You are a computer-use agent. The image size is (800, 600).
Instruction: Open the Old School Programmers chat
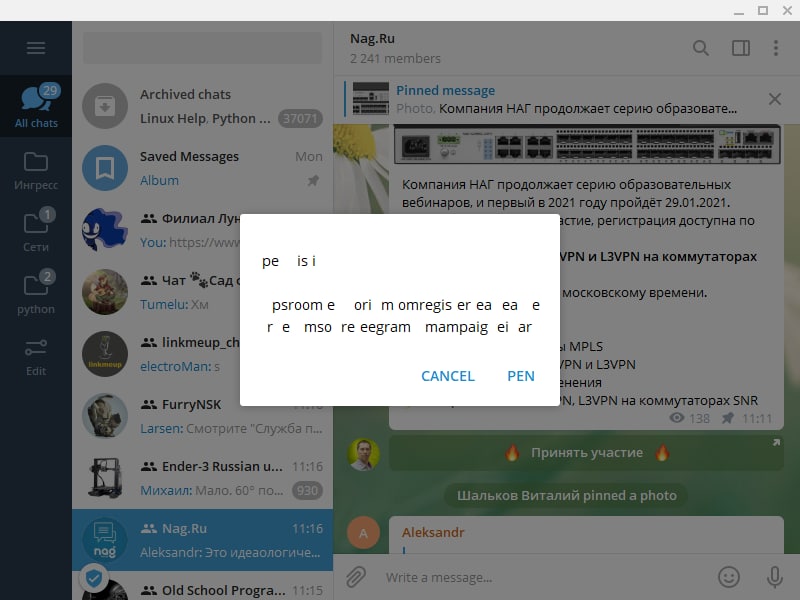[203, 587]
